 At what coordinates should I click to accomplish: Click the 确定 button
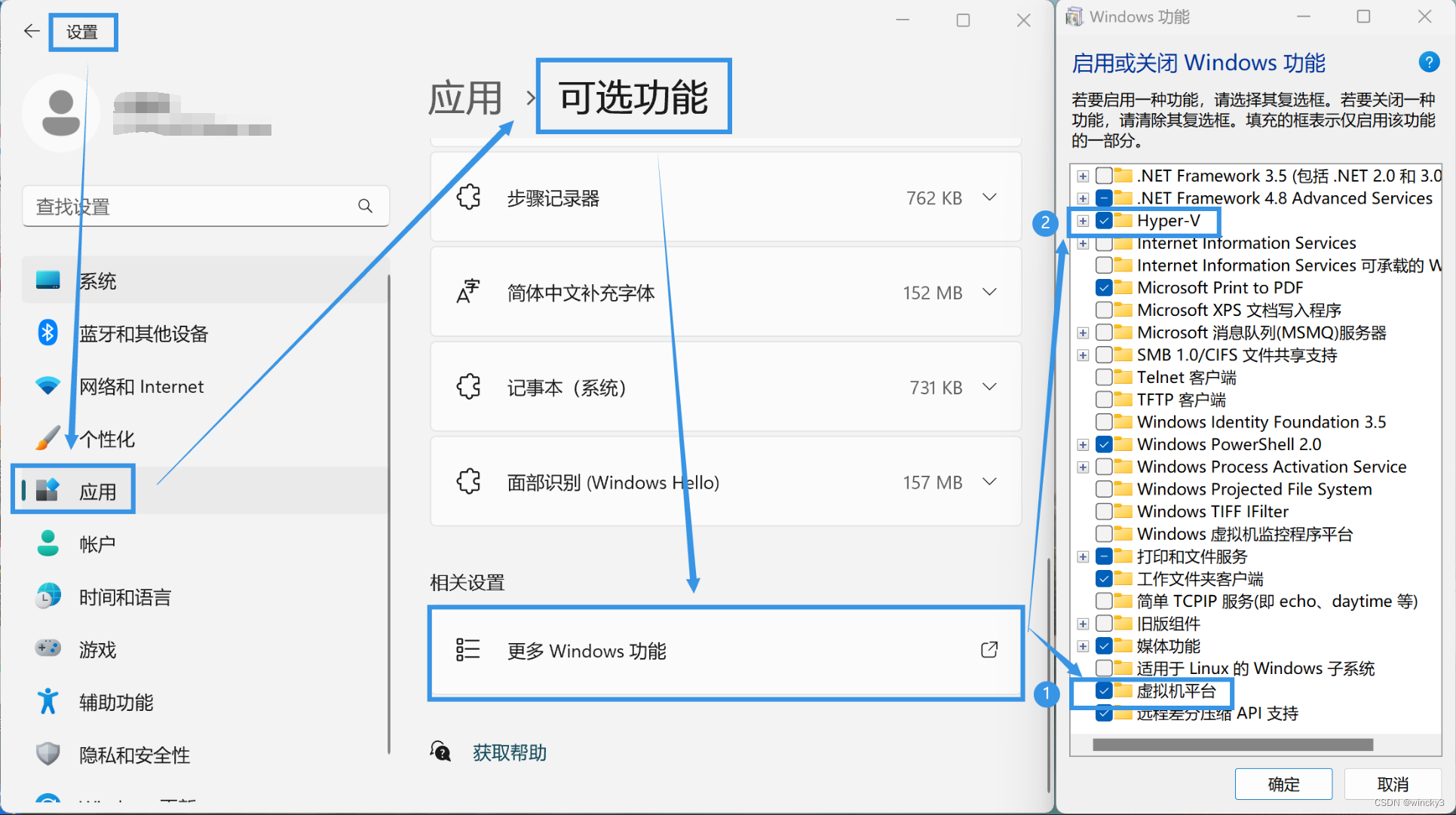click(x=1283, y=784)
